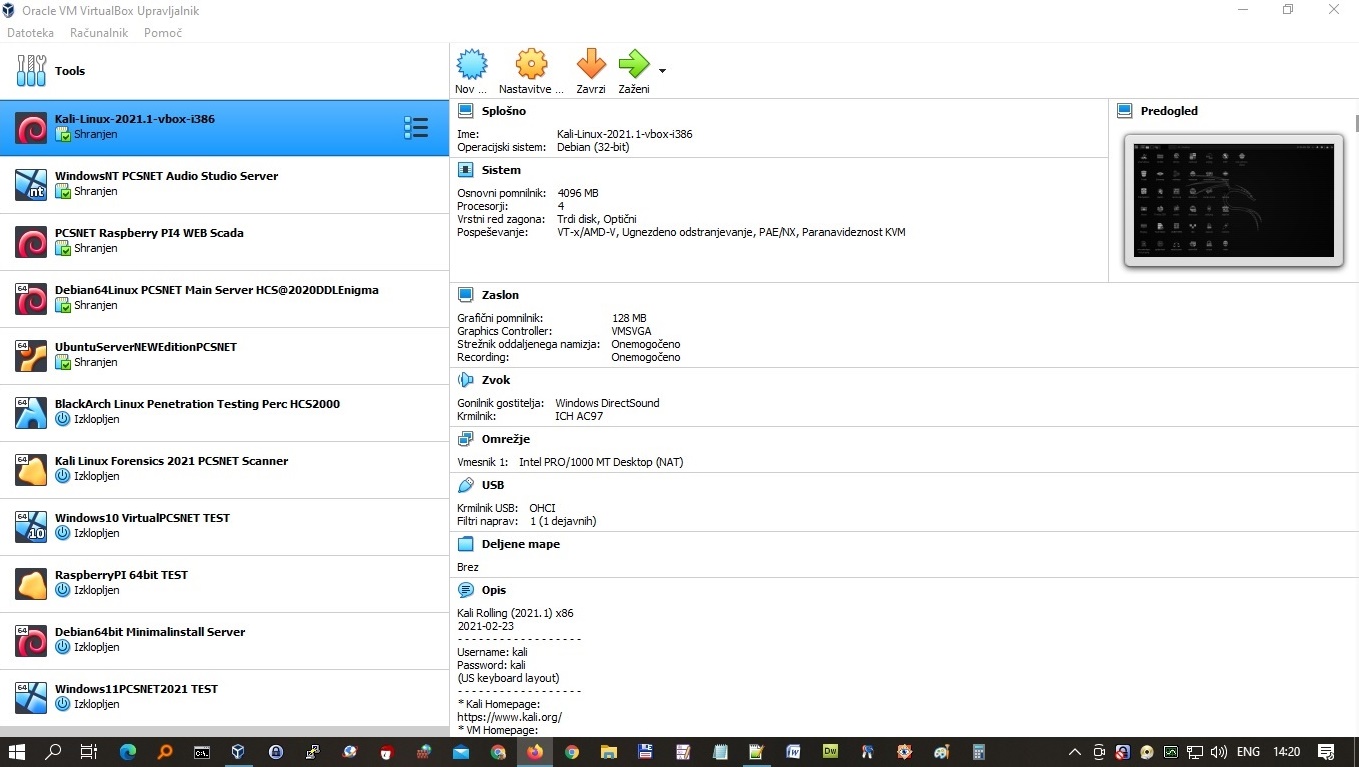Viewport: 1359px width, 767px height.
Task: Open the dropdown arrow beside Zaženi
Action: [662, 71]
